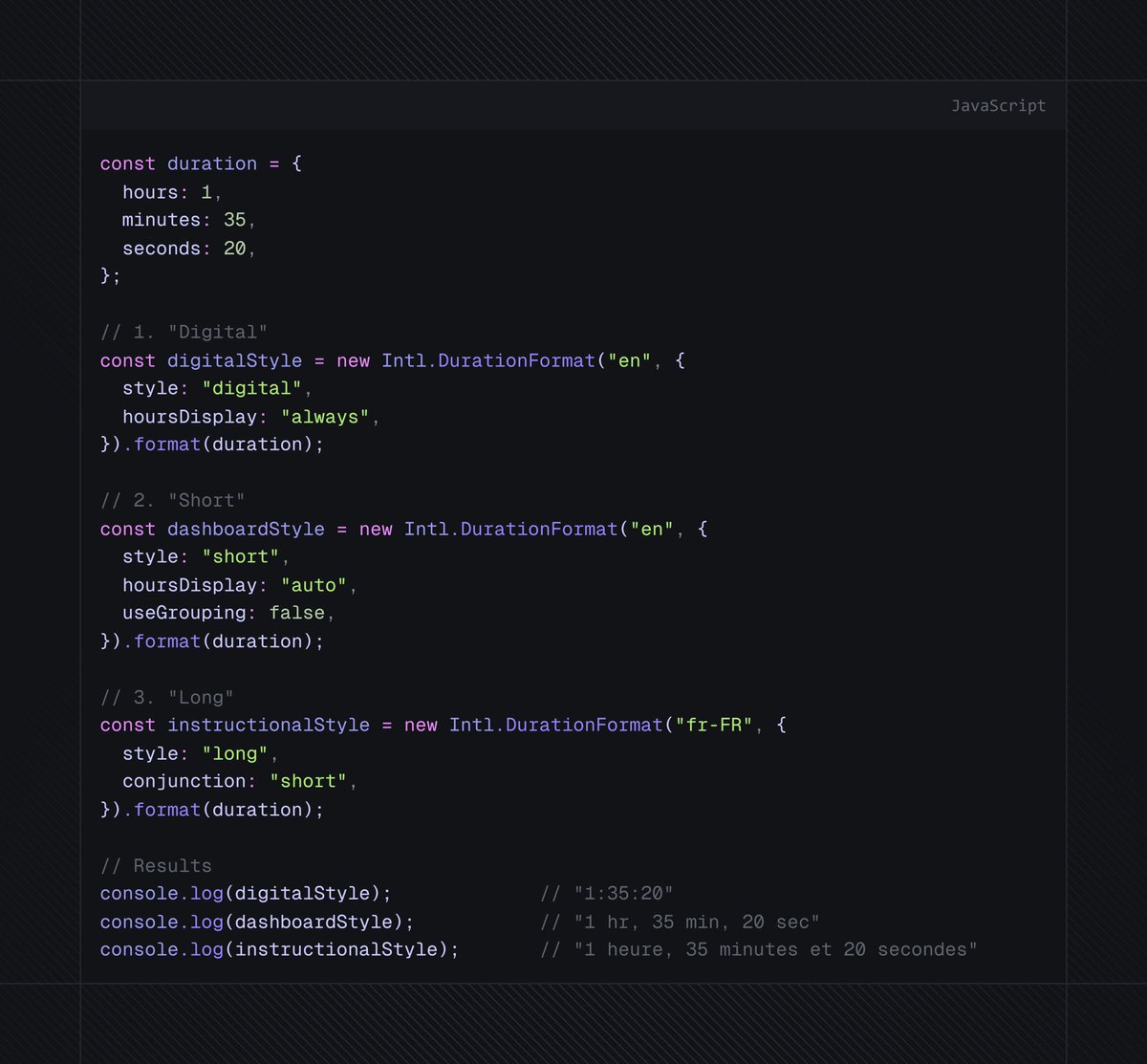Click the "const dashboardStyle" declaration line

[404, 529]
